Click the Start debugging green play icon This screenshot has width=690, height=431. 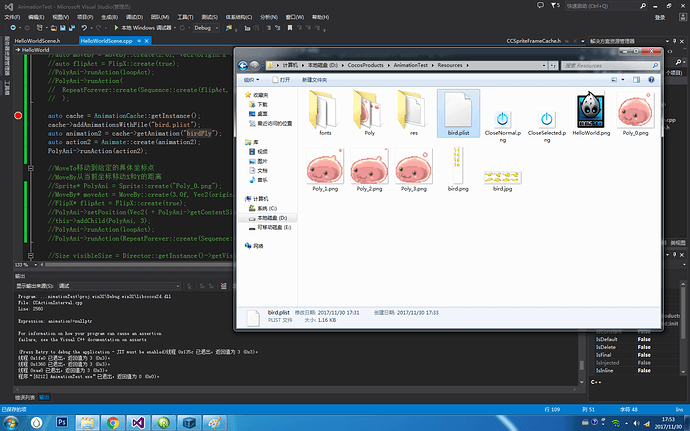click(x=116, y=27)
